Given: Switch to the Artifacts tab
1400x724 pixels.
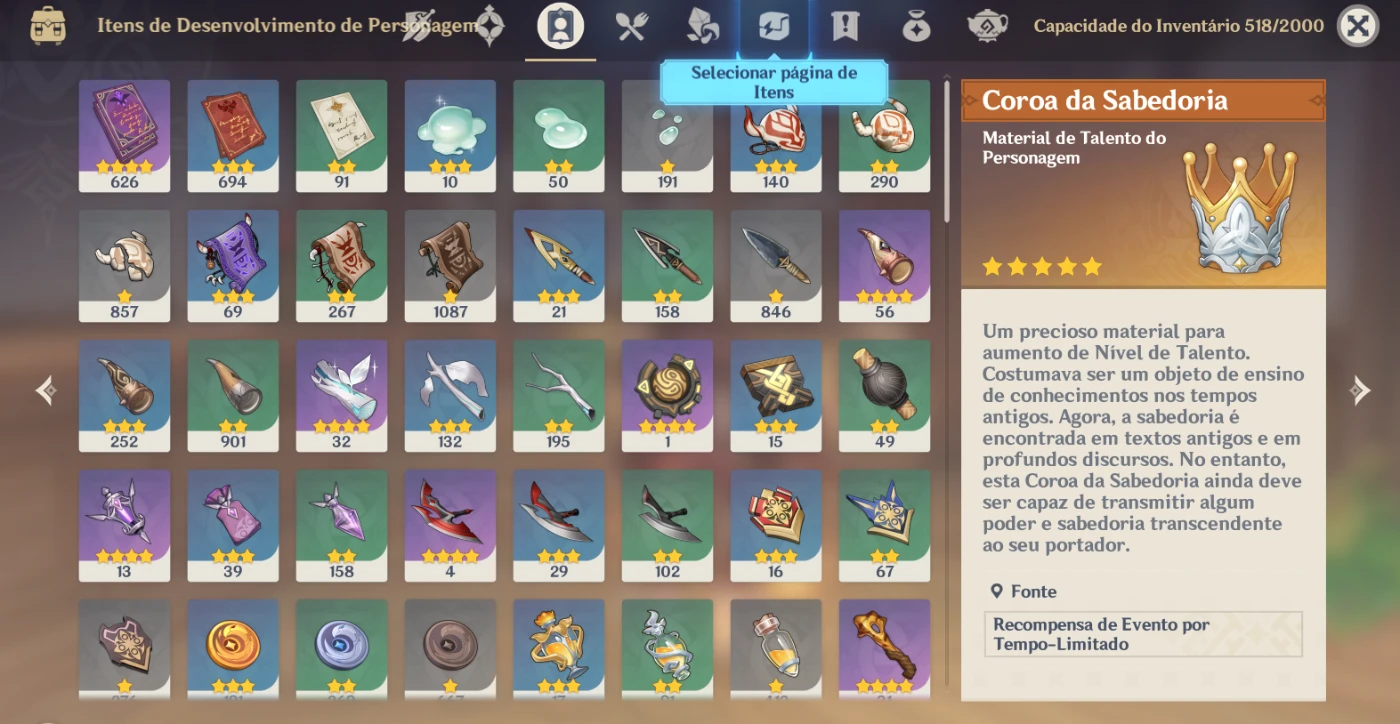Looking at the screenshot, I should click(489, 26).
